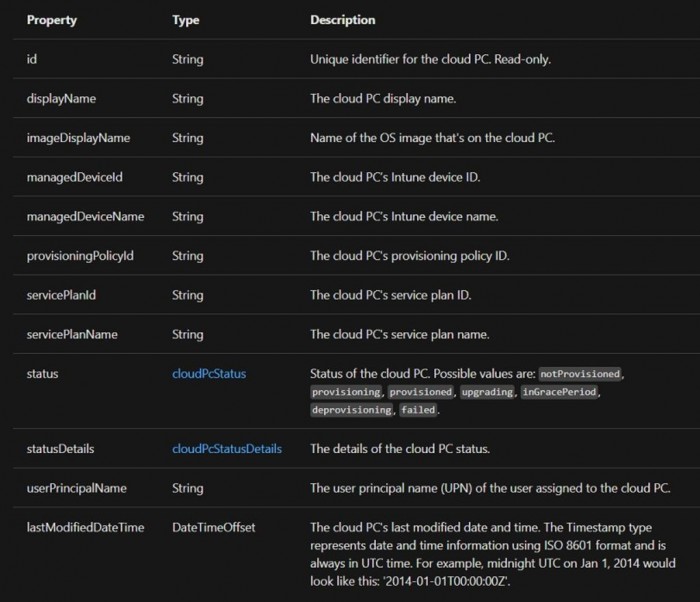
Task: Click the displayName property cell
Action: pos(59,98)
